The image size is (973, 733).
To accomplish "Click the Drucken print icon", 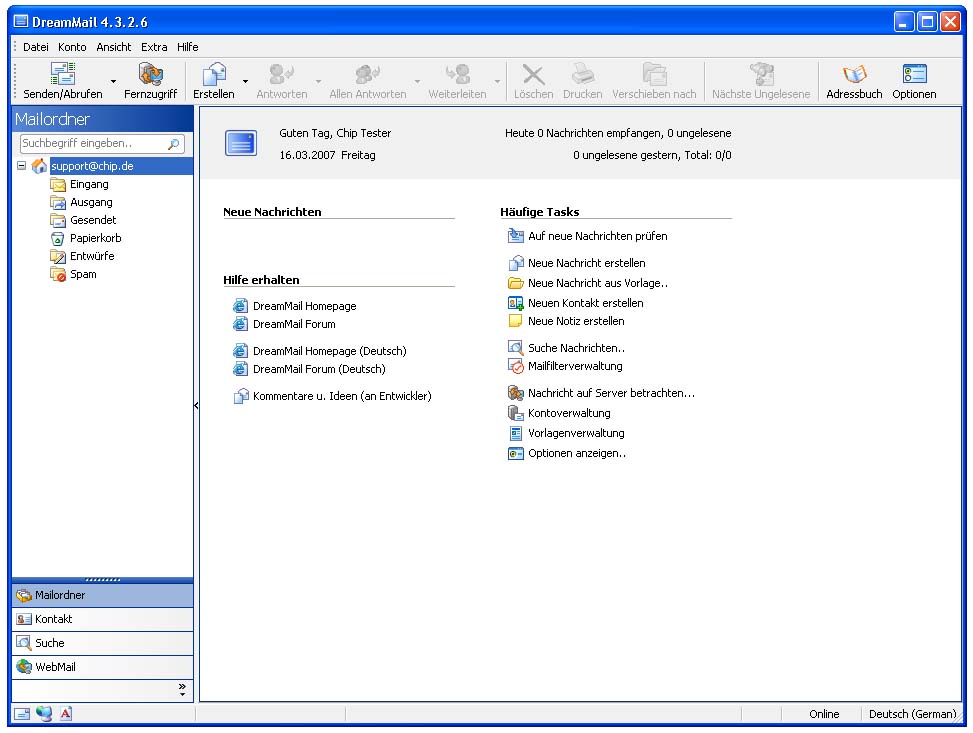I will 583,74.
